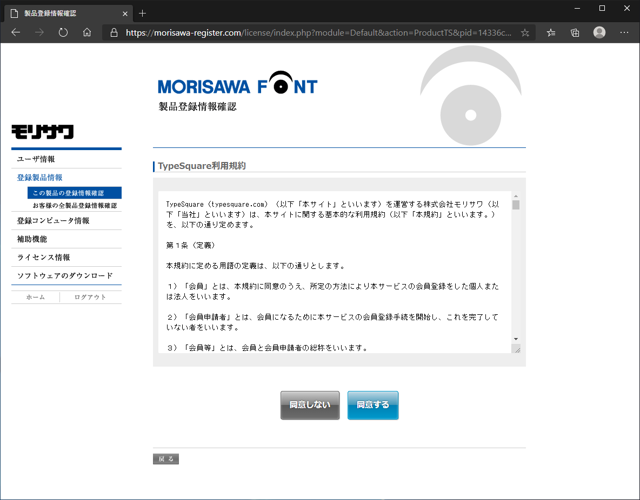Click the terms textarea resize grip
This screenshot has width=640, height=500.
517,349
